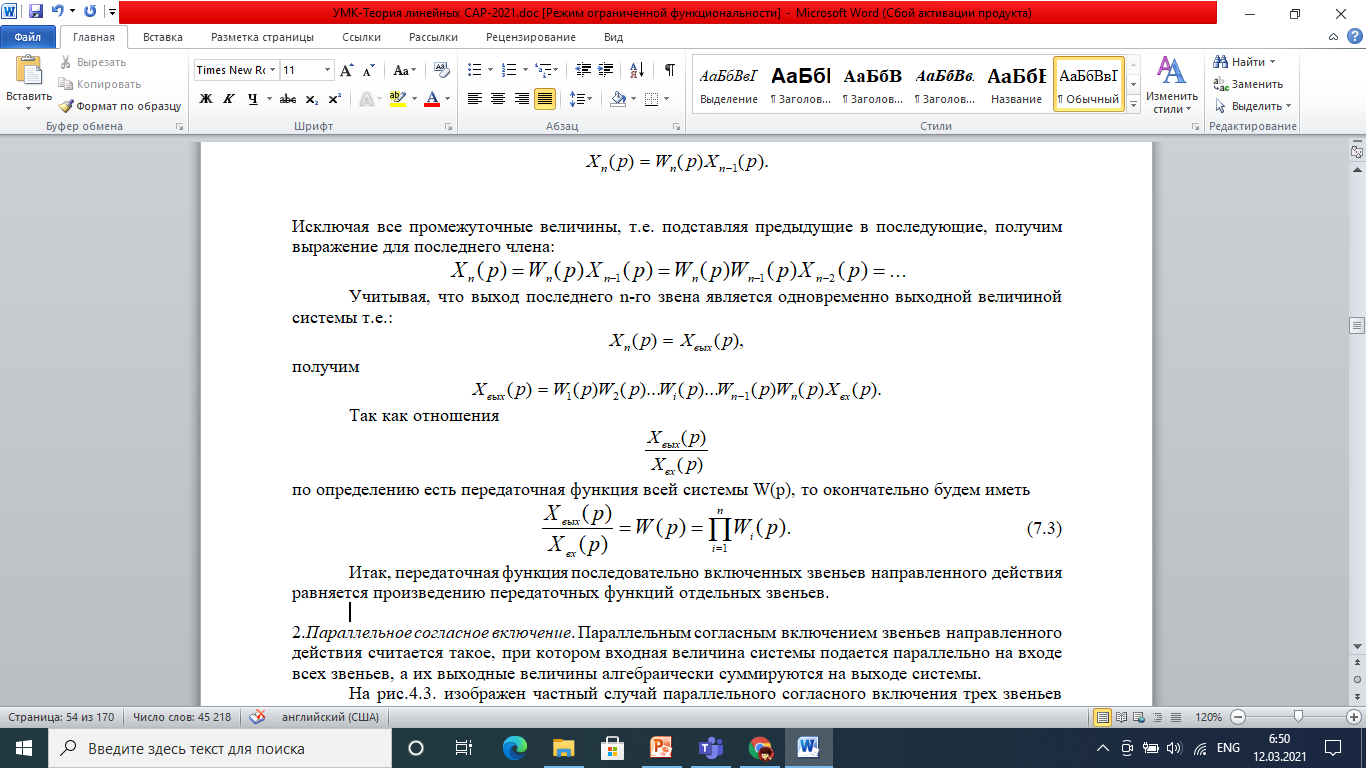
Task: Click the spell-check status icon
Action: click(257, 717)
